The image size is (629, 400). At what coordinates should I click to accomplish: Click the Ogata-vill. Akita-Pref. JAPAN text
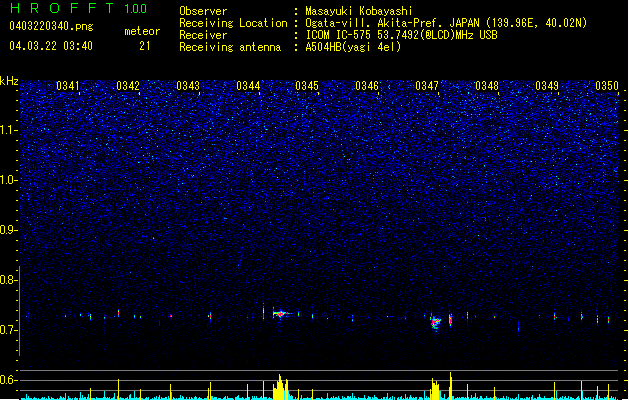(392, 23)
